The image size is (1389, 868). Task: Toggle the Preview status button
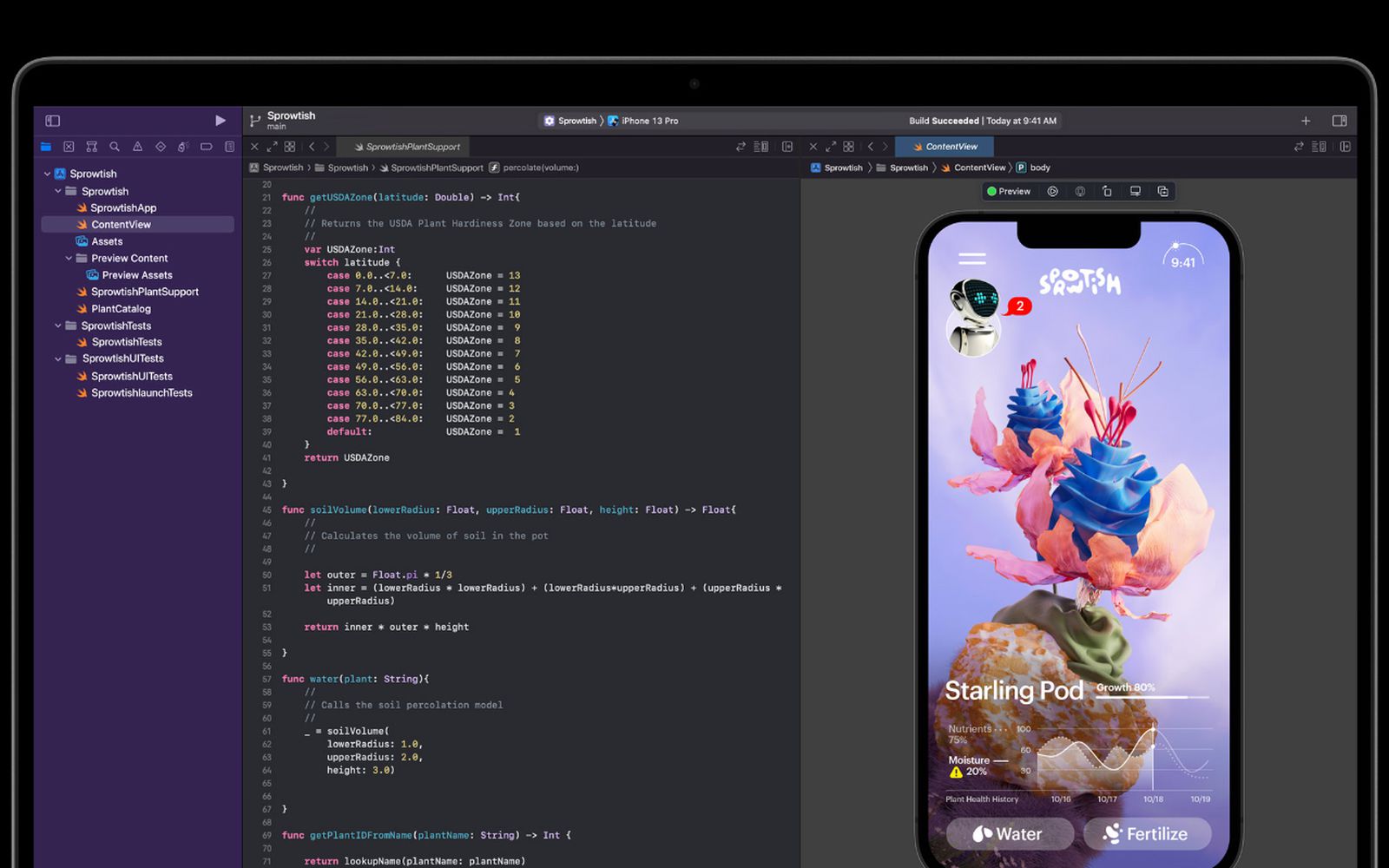pos(1009,191)
